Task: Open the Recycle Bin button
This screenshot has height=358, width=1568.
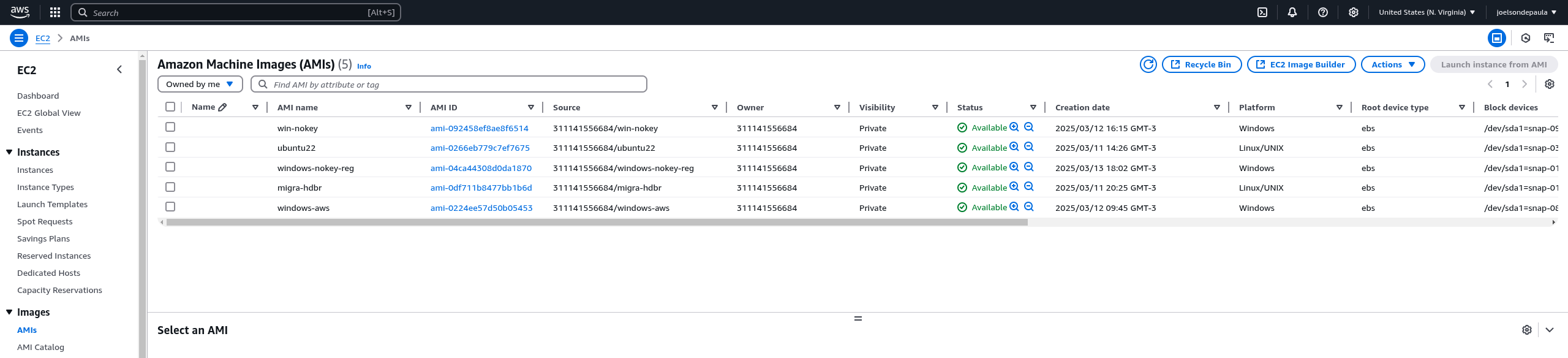Action: pos(1201,64)
